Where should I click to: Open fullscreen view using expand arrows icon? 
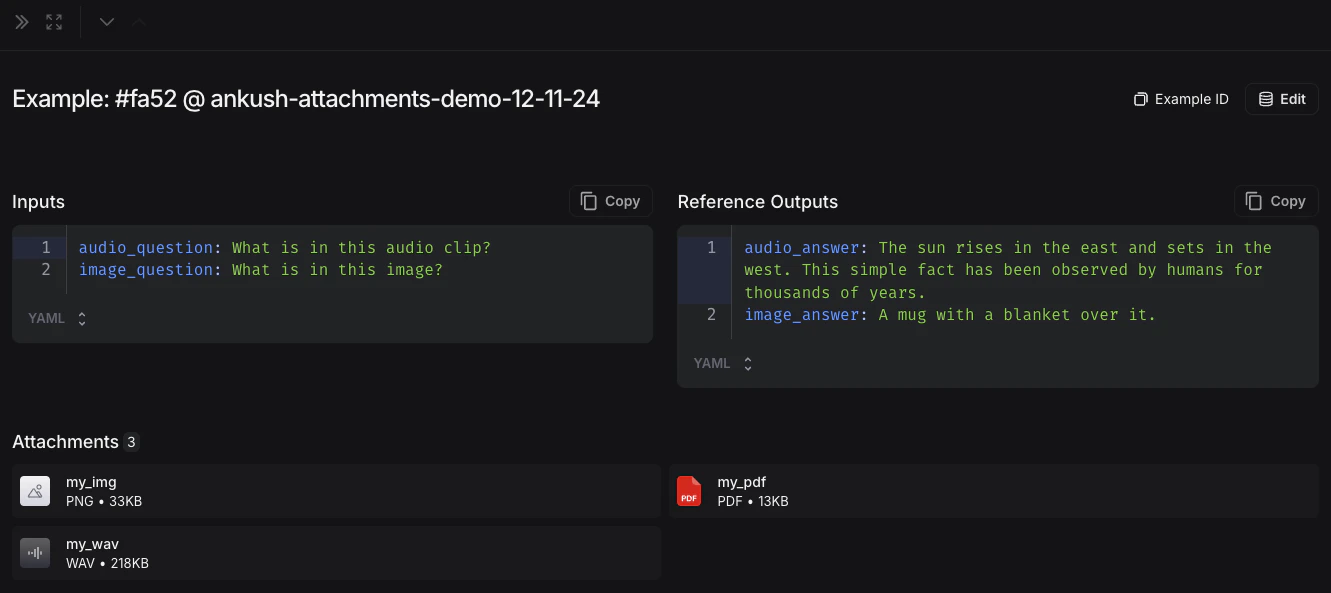coord(54,21)
